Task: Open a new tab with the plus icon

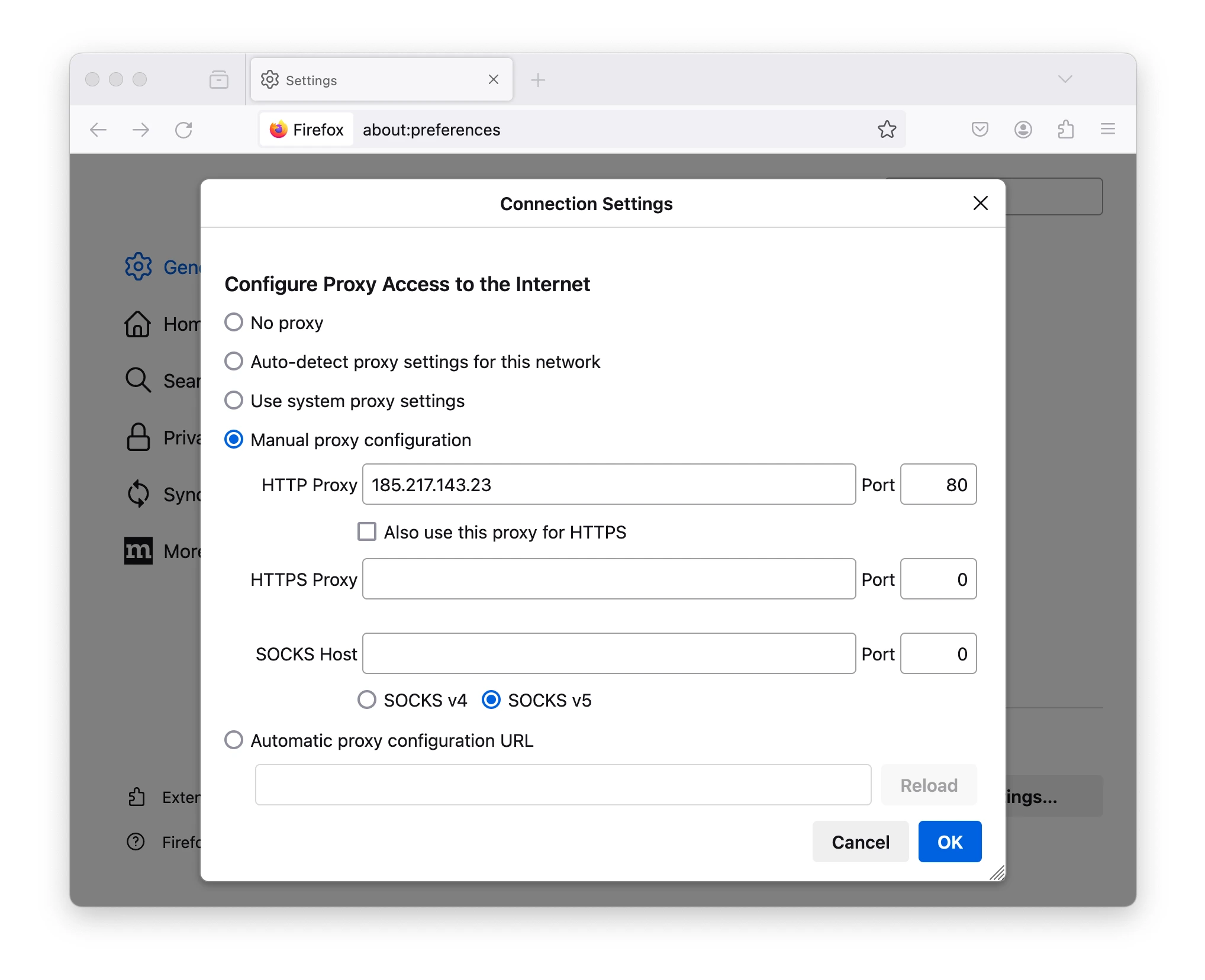Action: (538, 80)
